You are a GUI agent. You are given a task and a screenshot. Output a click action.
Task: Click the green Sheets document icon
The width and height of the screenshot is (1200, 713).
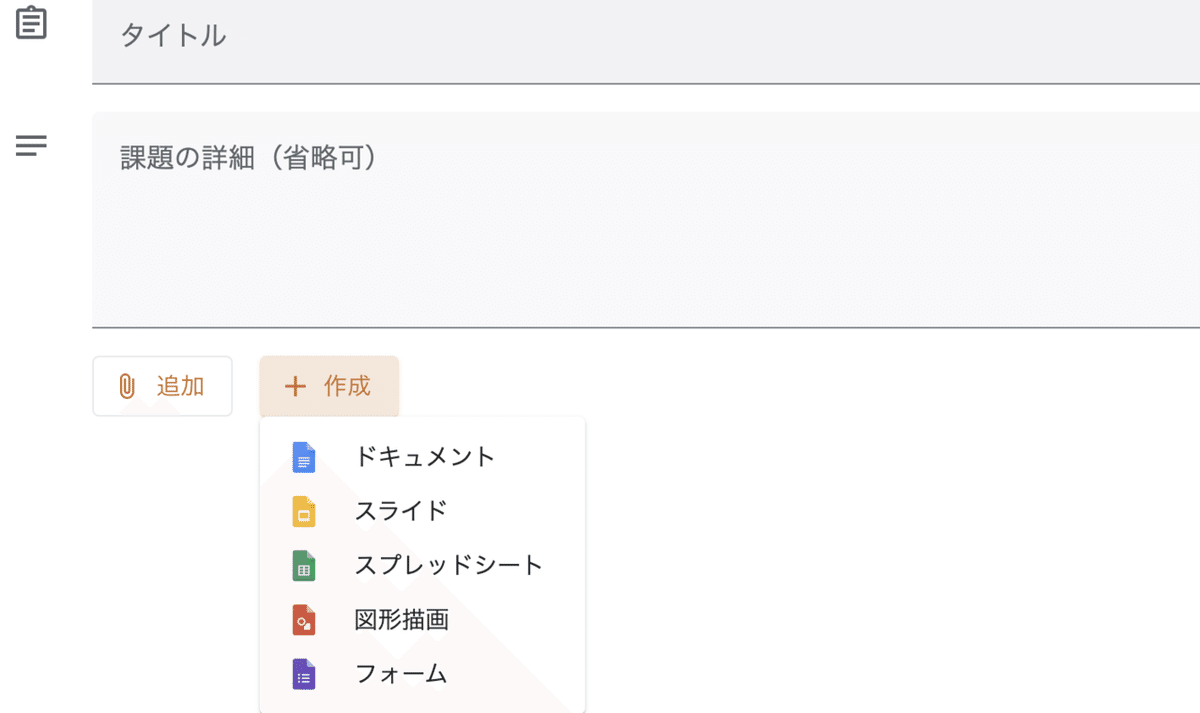click(303, 565)
